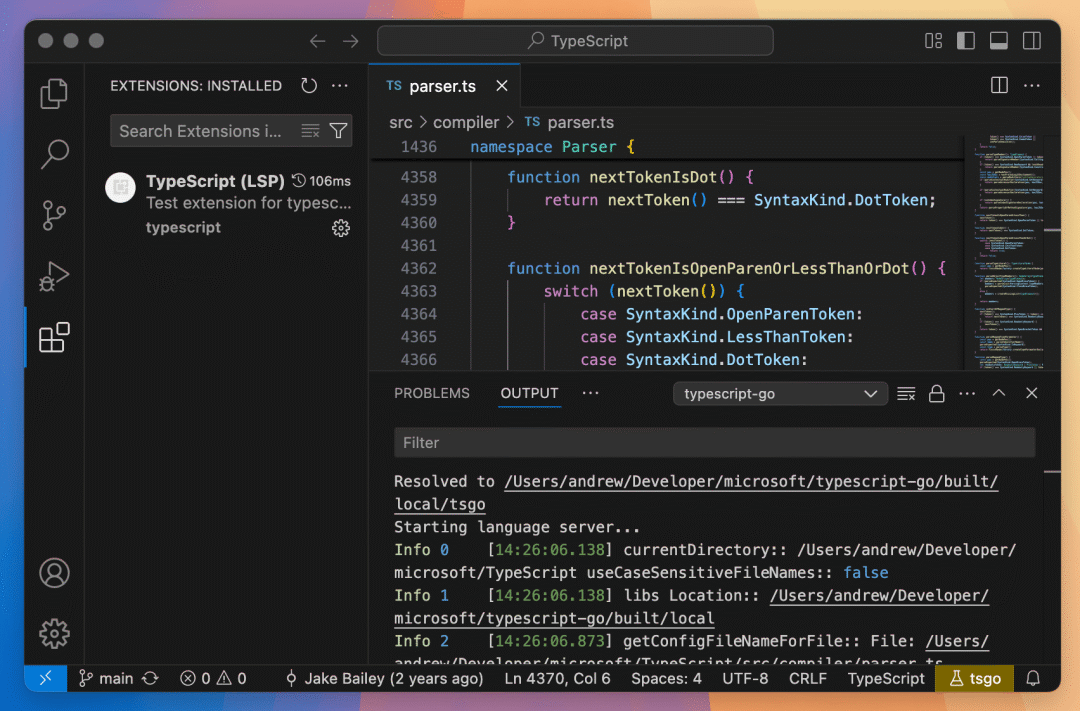The width and height of the screenshot is (1080, 711).
Task: Open the typescript-go/built/ path link
Action: 751,482
